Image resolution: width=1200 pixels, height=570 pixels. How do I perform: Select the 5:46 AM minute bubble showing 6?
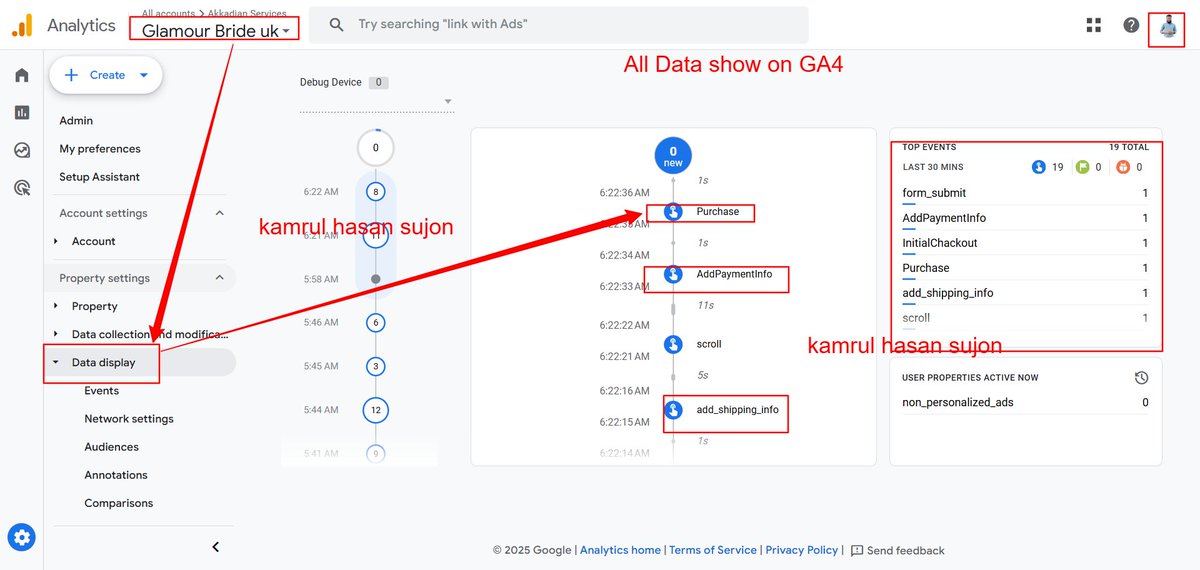[x=376, y=323]
